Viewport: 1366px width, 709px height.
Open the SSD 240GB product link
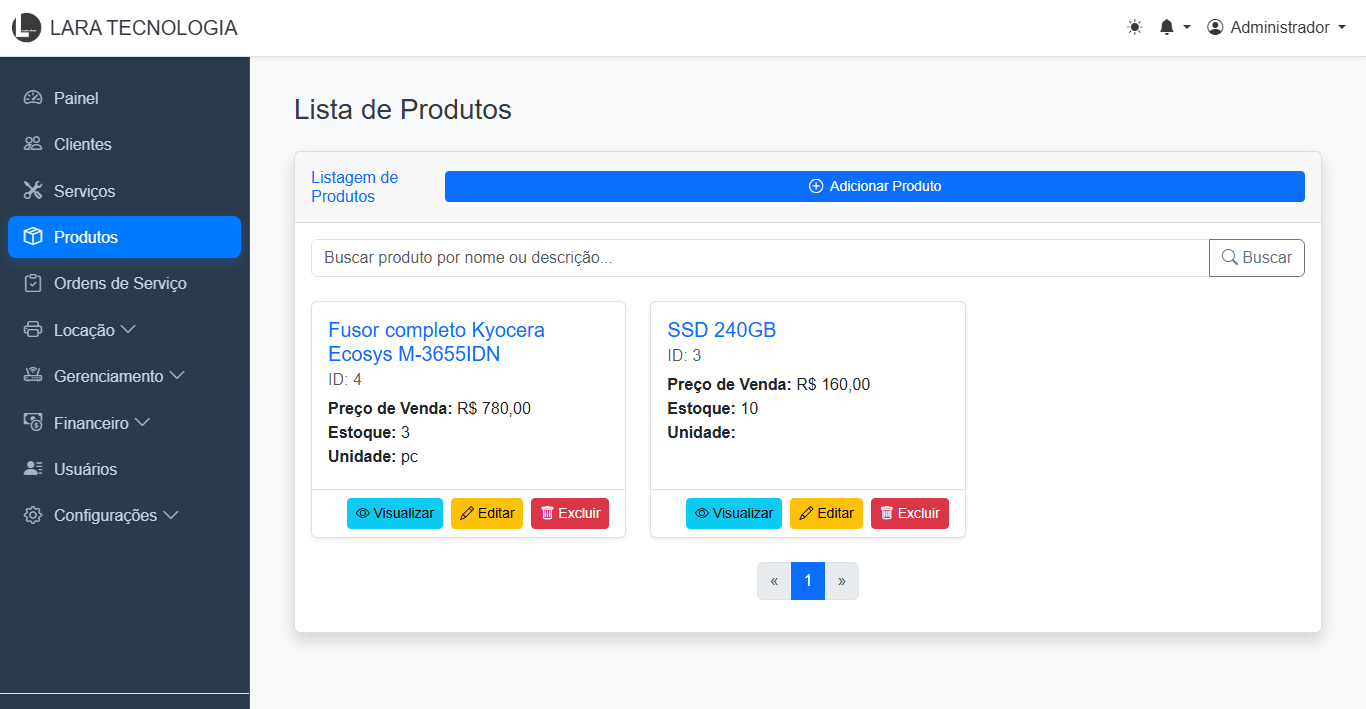pyautogui.click(x=721, y=329)
